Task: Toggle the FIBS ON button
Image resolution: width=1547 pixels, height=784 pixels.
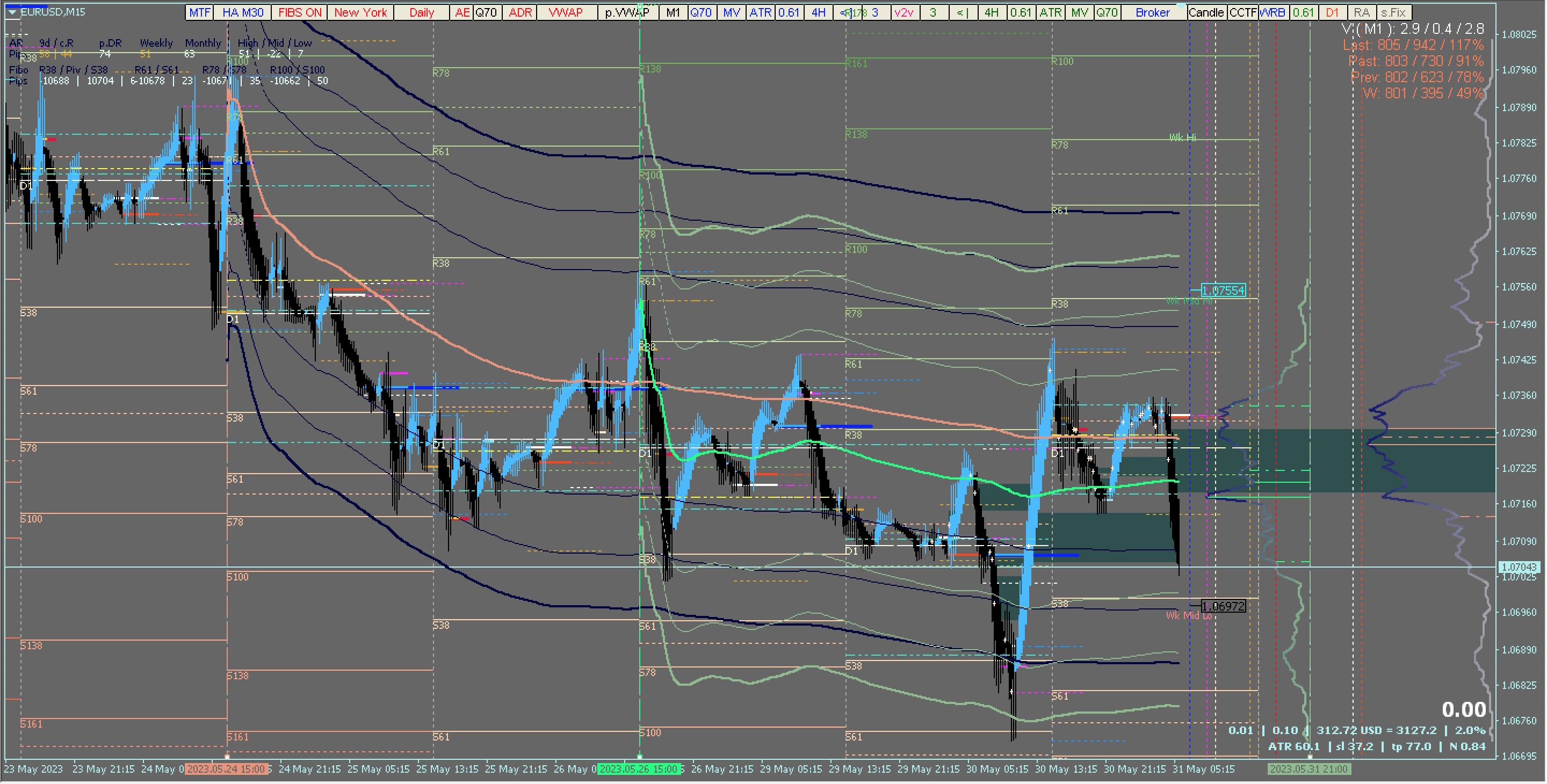Action: point(299,12)
